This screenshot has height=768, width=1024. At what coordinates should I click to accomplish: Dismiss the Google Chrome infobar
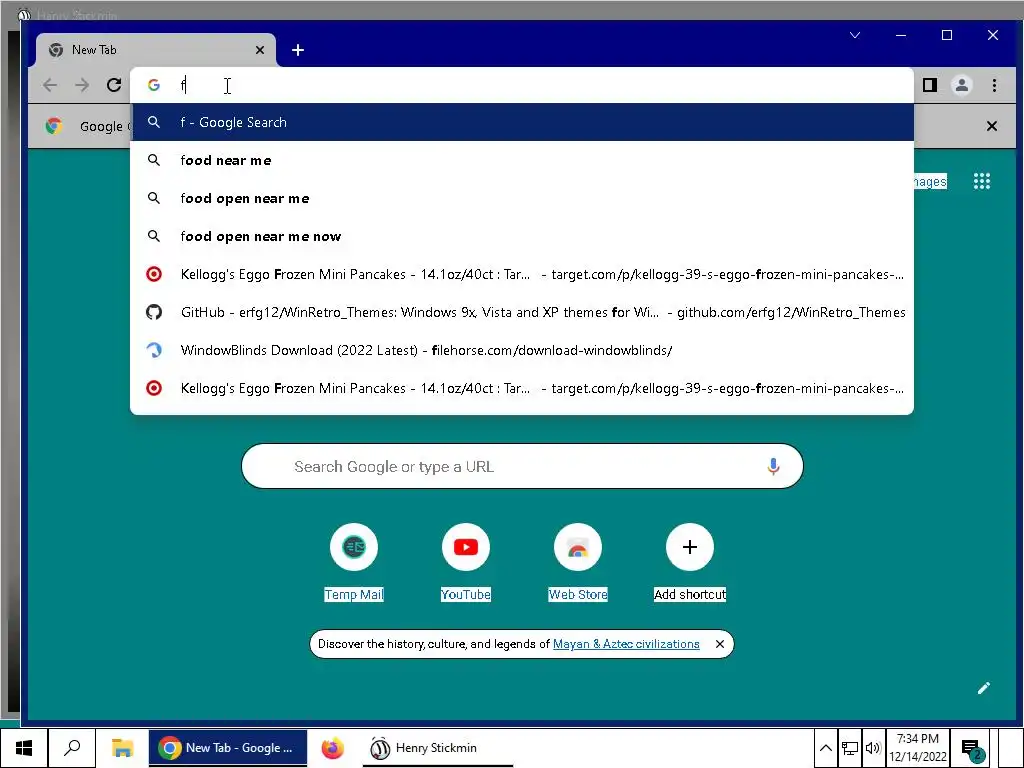point(991,126)
